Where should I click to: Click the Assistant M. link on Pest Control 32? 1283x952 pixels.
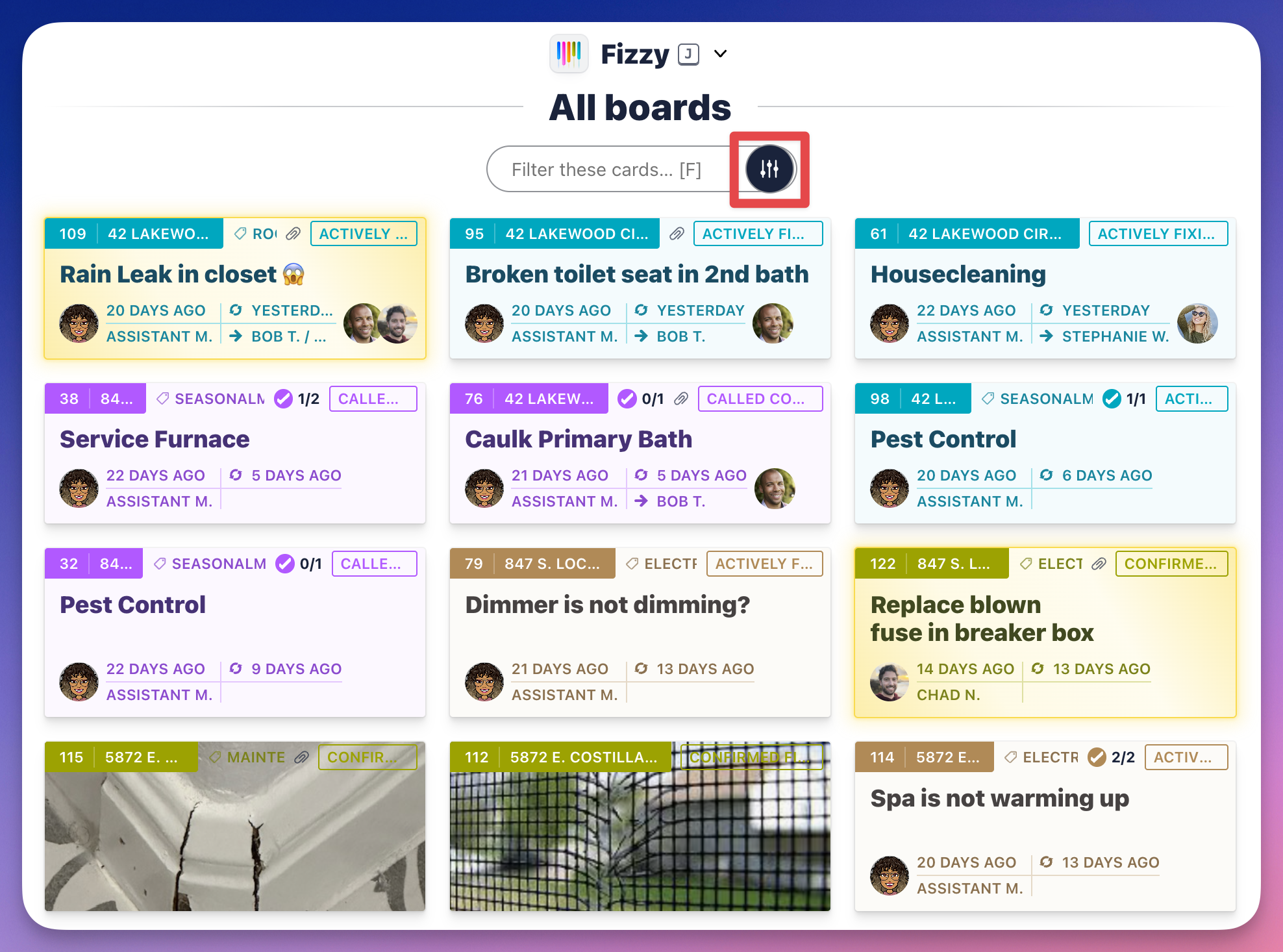[160, 694]
